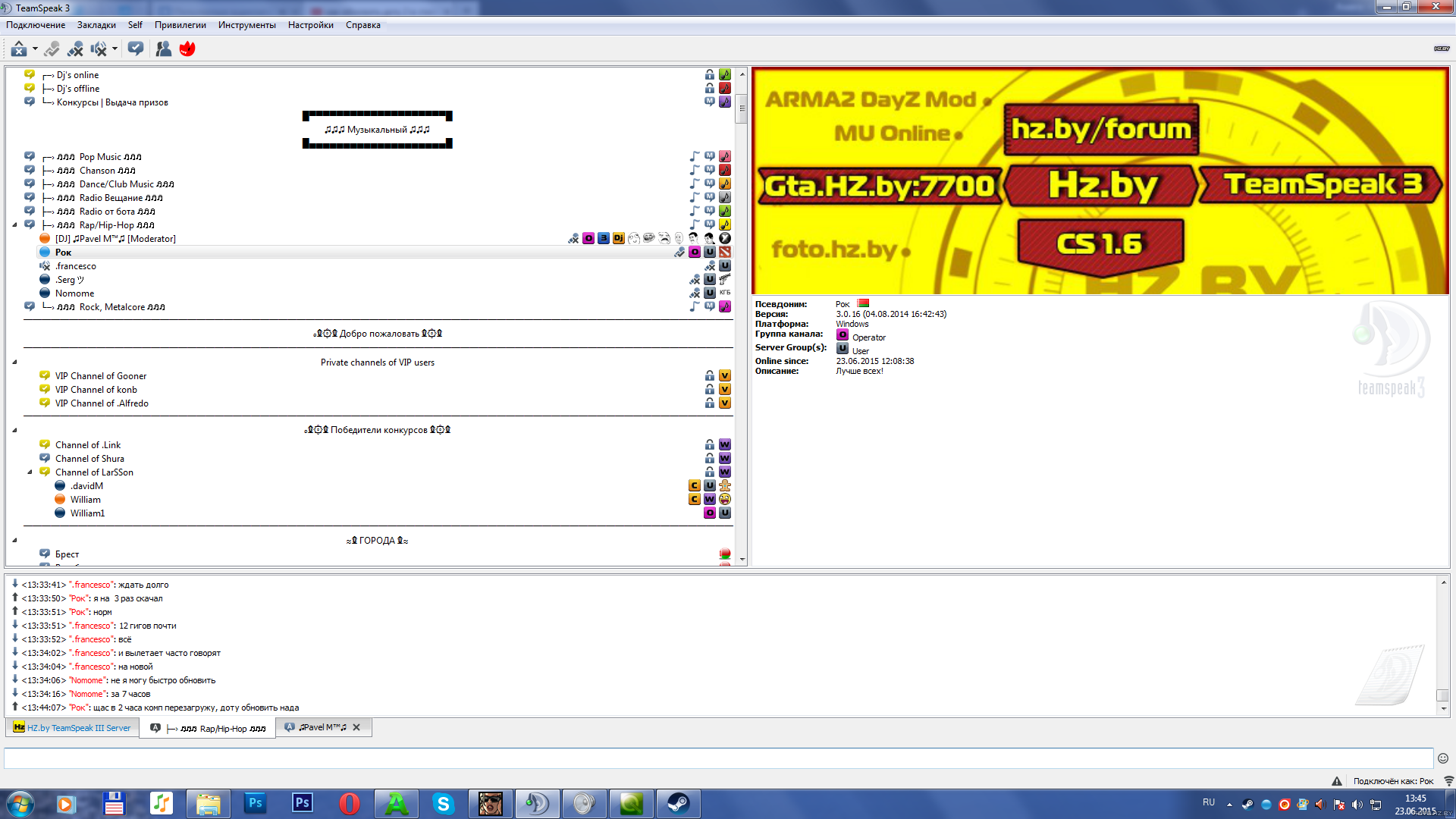Open the Привилегии menu
This screenshot has height=819, width=1456.
[180, 25]
